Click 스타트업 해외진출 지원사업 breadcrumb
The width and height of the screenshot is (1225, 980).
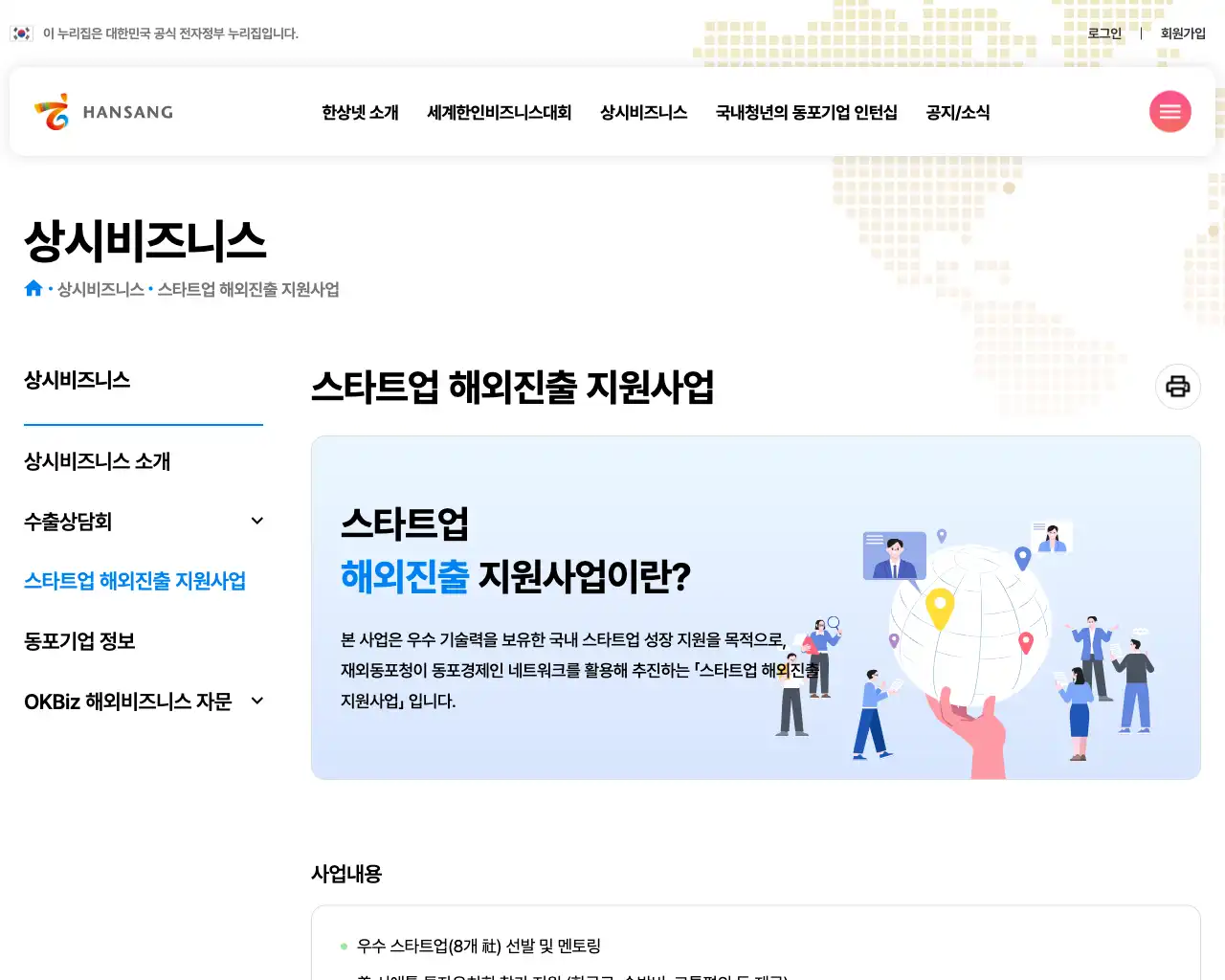coord(248,289)
